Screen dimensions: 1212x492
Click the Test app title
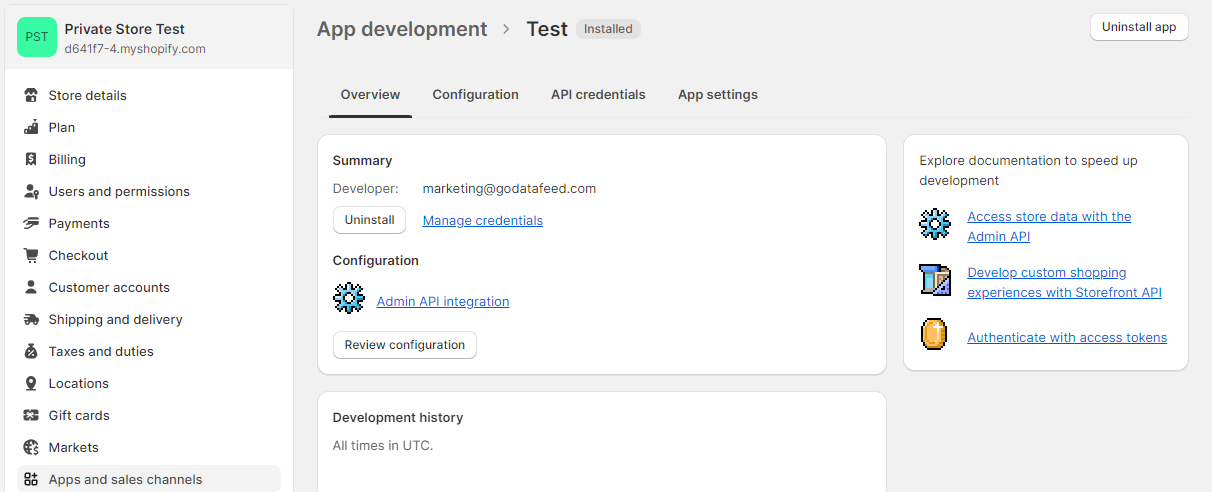point(547,30)
